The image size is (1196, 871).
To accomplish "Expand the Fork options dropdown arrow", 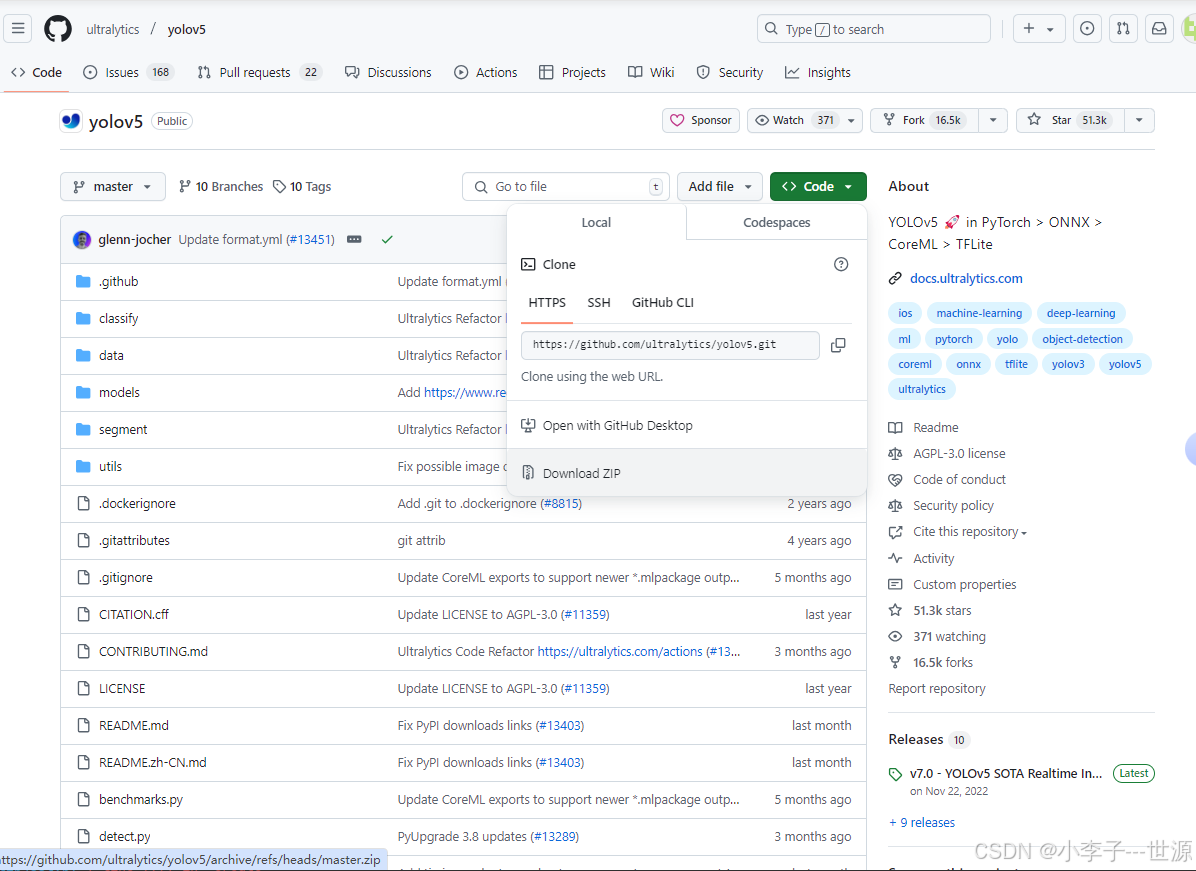I will (993, 121).
